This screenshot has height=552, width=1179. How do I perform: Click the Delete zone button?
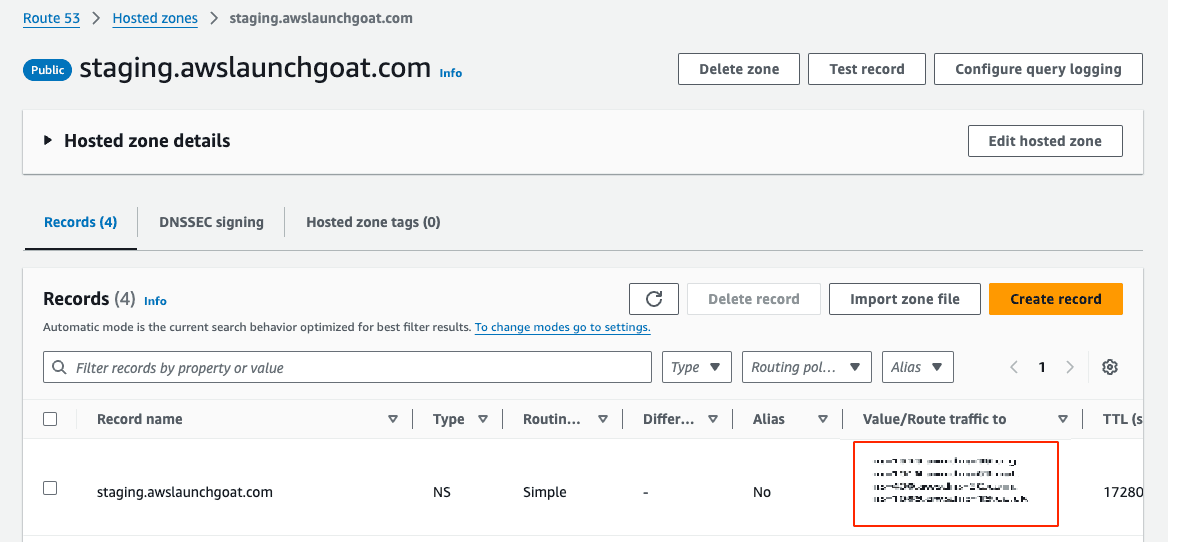[x=738, y=69]
